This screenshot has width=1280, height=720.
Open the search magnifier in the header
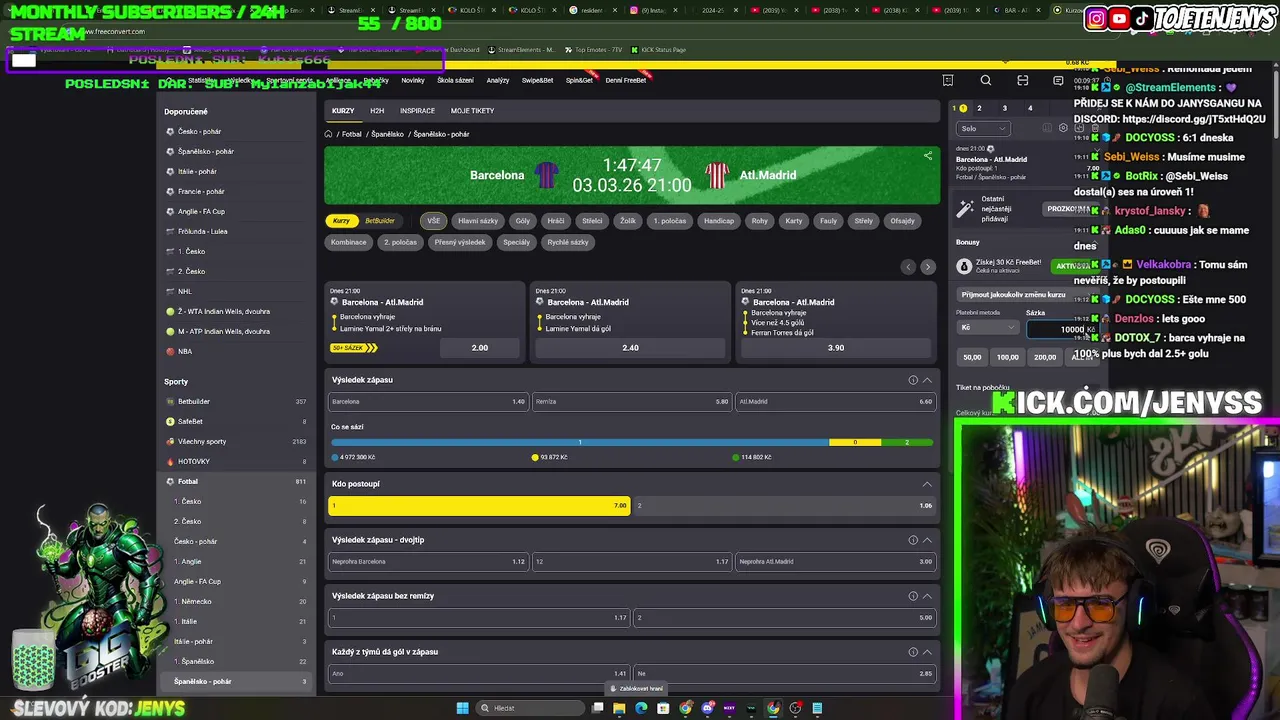pyautogui.click(x=986, y=80)
